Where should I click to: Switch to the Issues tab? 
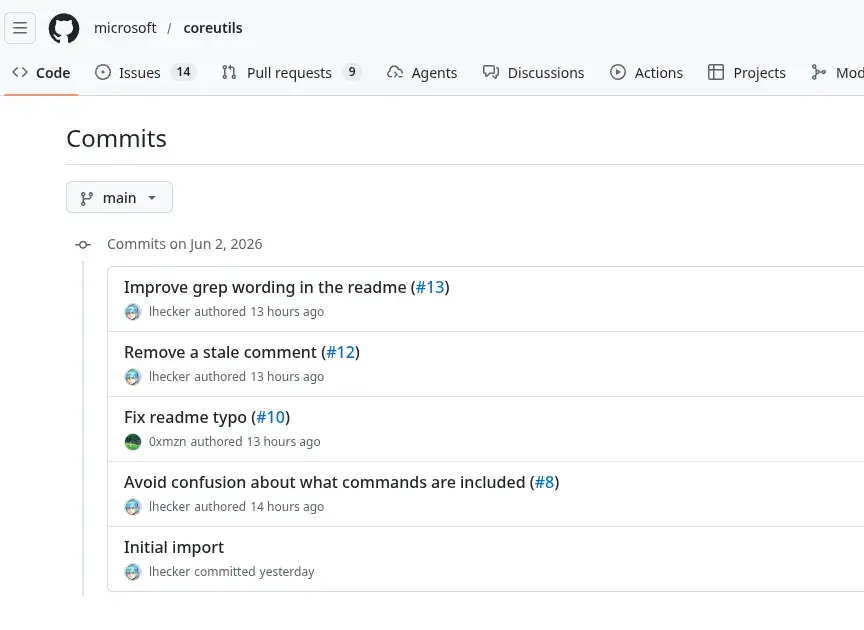pos(145,73)
